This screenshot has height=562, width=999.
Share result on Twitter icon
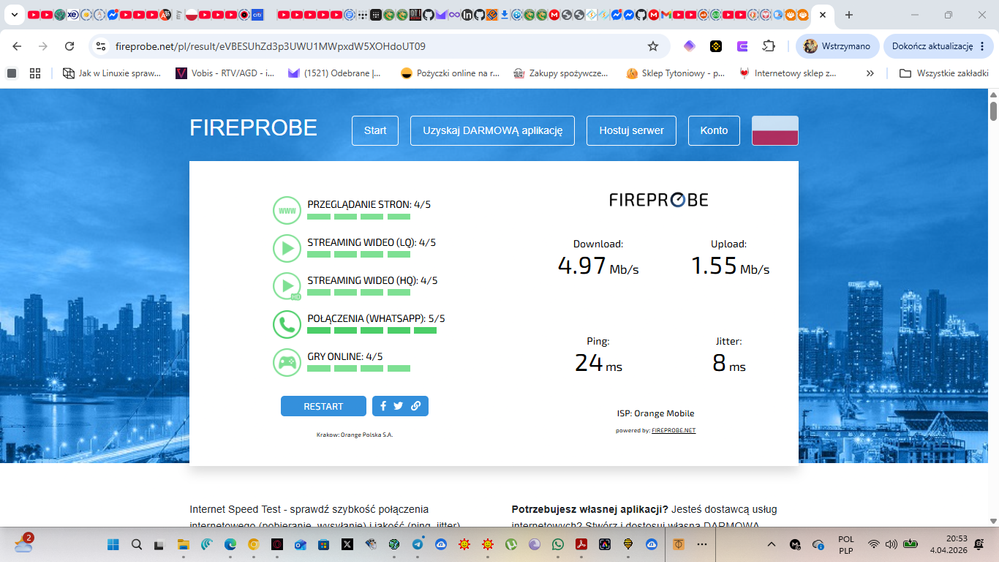tap(398, 406)
